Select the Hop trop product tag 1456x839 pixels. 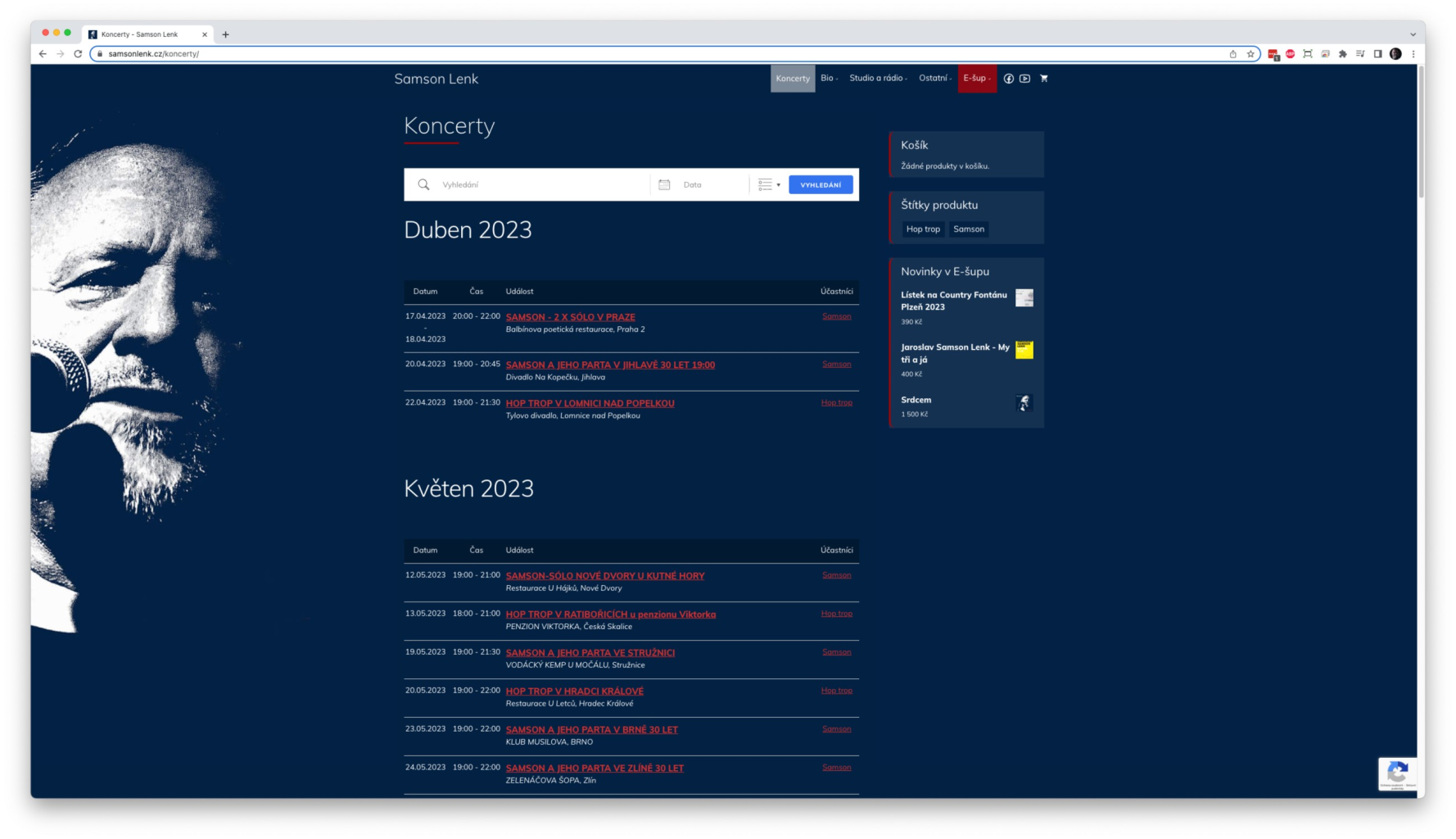pyautogui.click(x=923, y=229)
